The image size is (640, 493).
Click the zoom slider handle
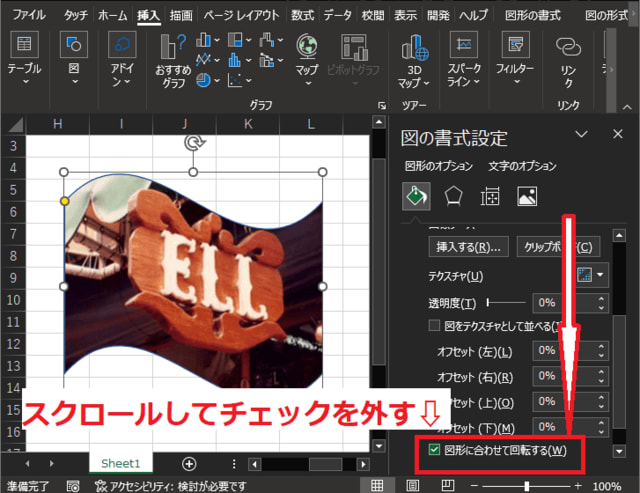pos(527,486)
